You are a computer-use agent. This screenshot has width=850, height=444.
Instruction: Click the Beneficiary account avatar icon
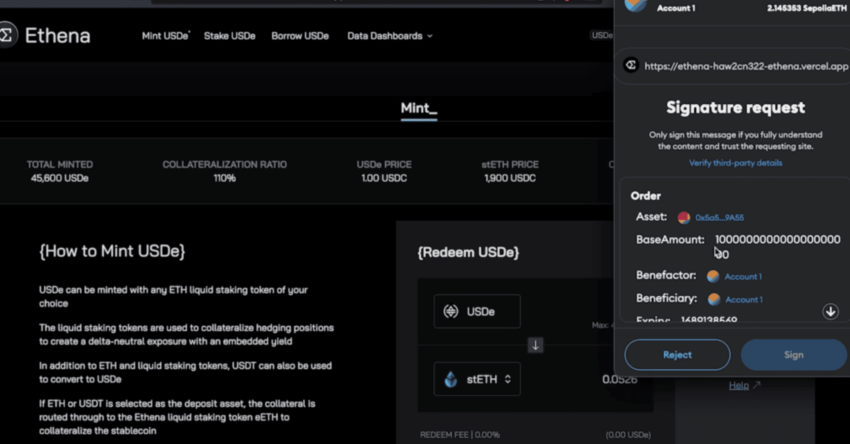(713, 299)
